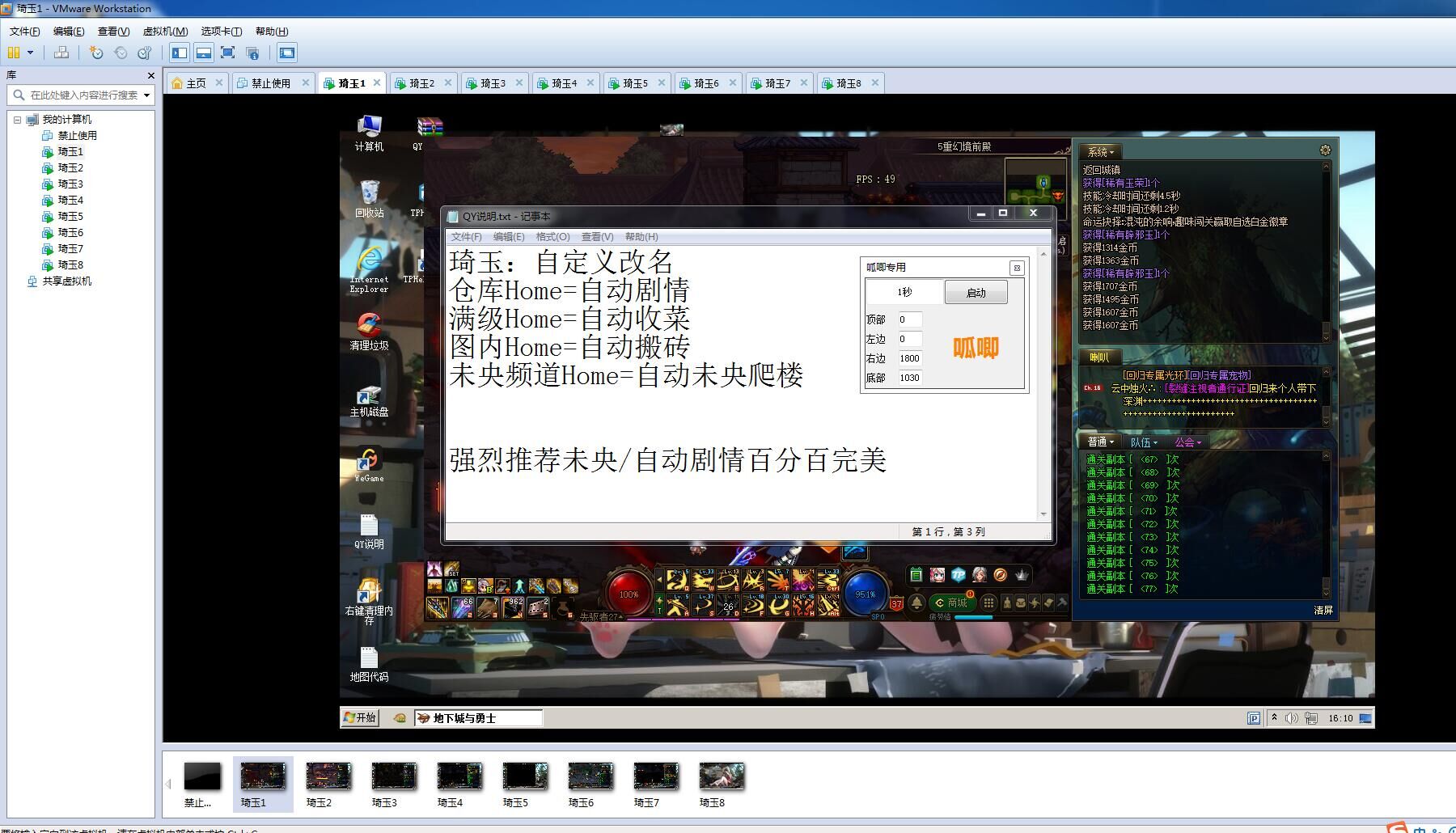Image resolution: width=1456 pixels, height=833 pixels.
Task: Select 共享虚拟机 in the library tree
Action: (x=66, y=281)
